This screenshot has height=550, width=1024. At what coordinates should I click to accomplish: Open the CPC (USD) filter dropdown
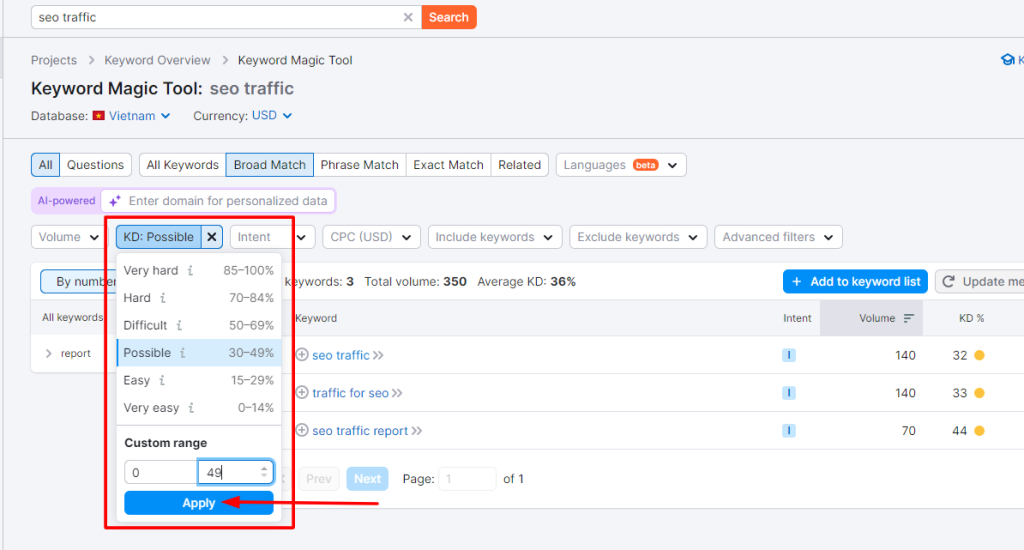point(370,237)
